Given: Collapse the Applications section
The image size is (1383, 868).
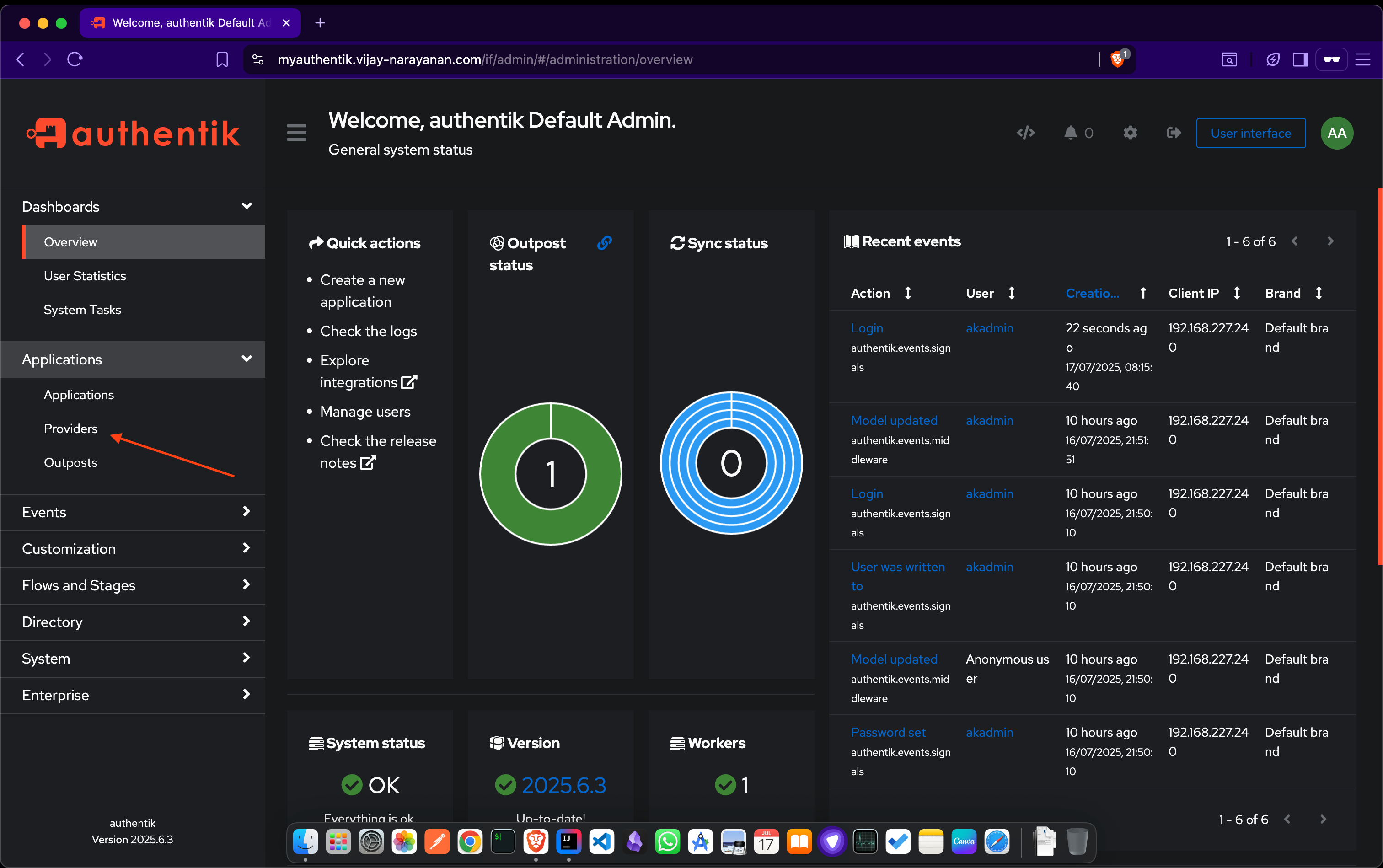Looking at the screenshot, I should coord(133,359).
